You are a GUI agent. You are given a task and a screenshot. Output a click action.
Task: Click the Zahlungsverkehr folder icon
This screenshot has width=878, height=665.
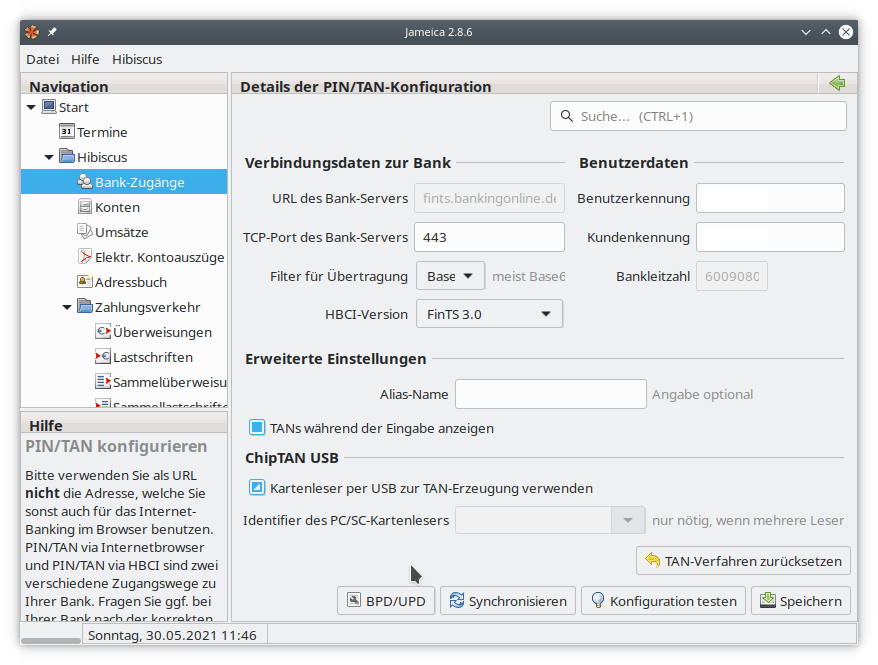click(x=85, y=306)
